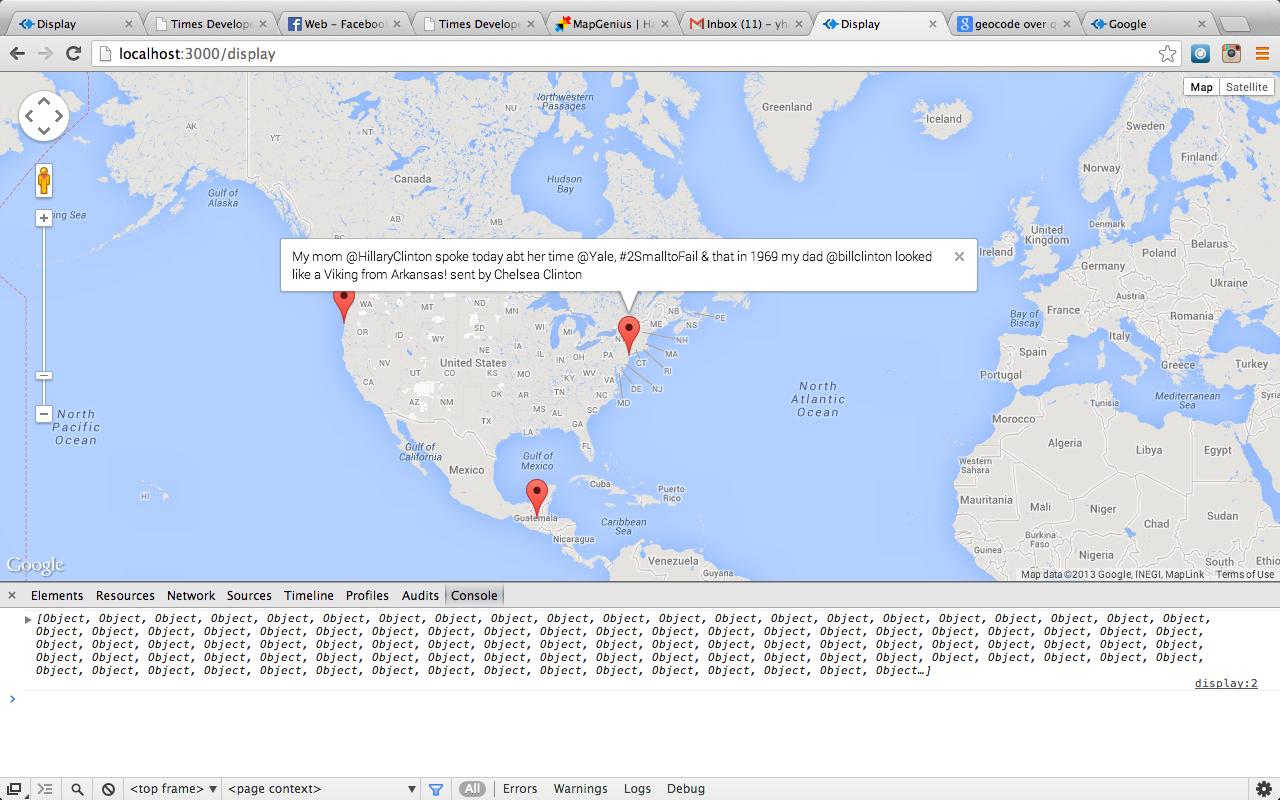This screenshot has width=1280, height=800.
Task: Click the map pan control circle
Action: tap(44, 116)
